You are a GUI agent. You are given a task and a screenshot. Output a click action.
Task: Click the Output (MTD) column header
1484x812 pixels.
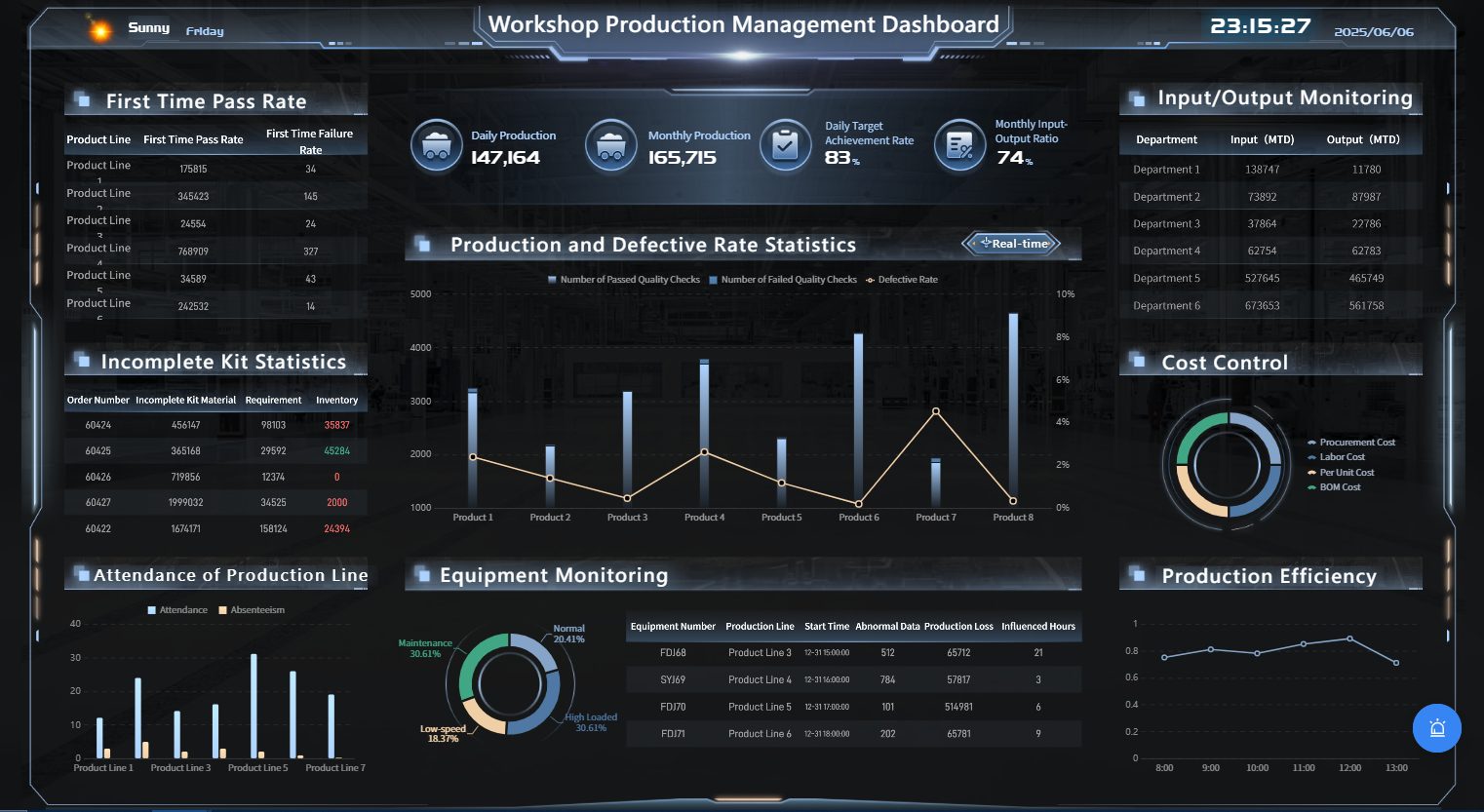tap(1362, 140)
